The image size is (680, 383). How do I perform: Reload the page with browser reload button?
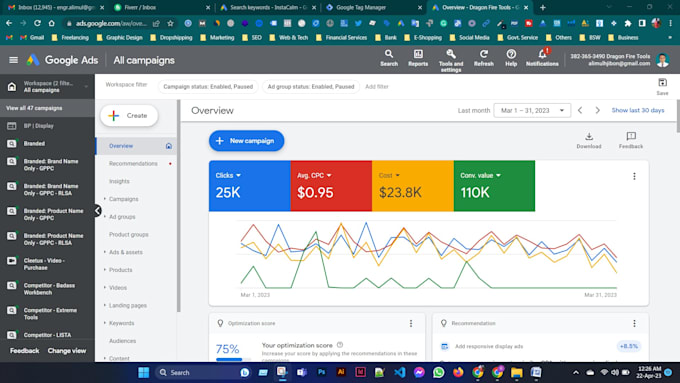coord(37,23)
